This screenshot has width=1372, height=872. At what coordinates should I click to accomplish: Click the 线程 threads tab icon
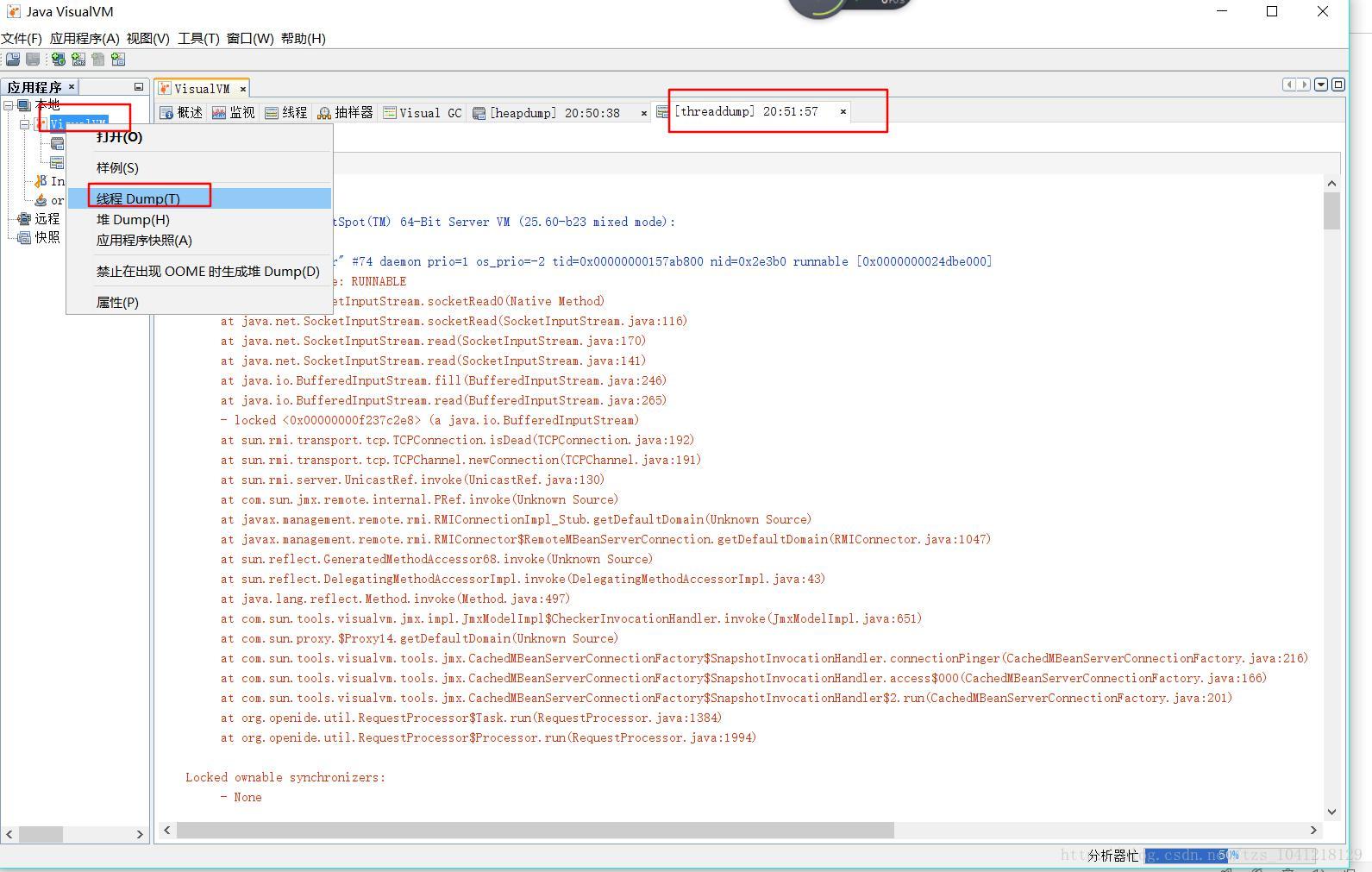coord(272,113)
